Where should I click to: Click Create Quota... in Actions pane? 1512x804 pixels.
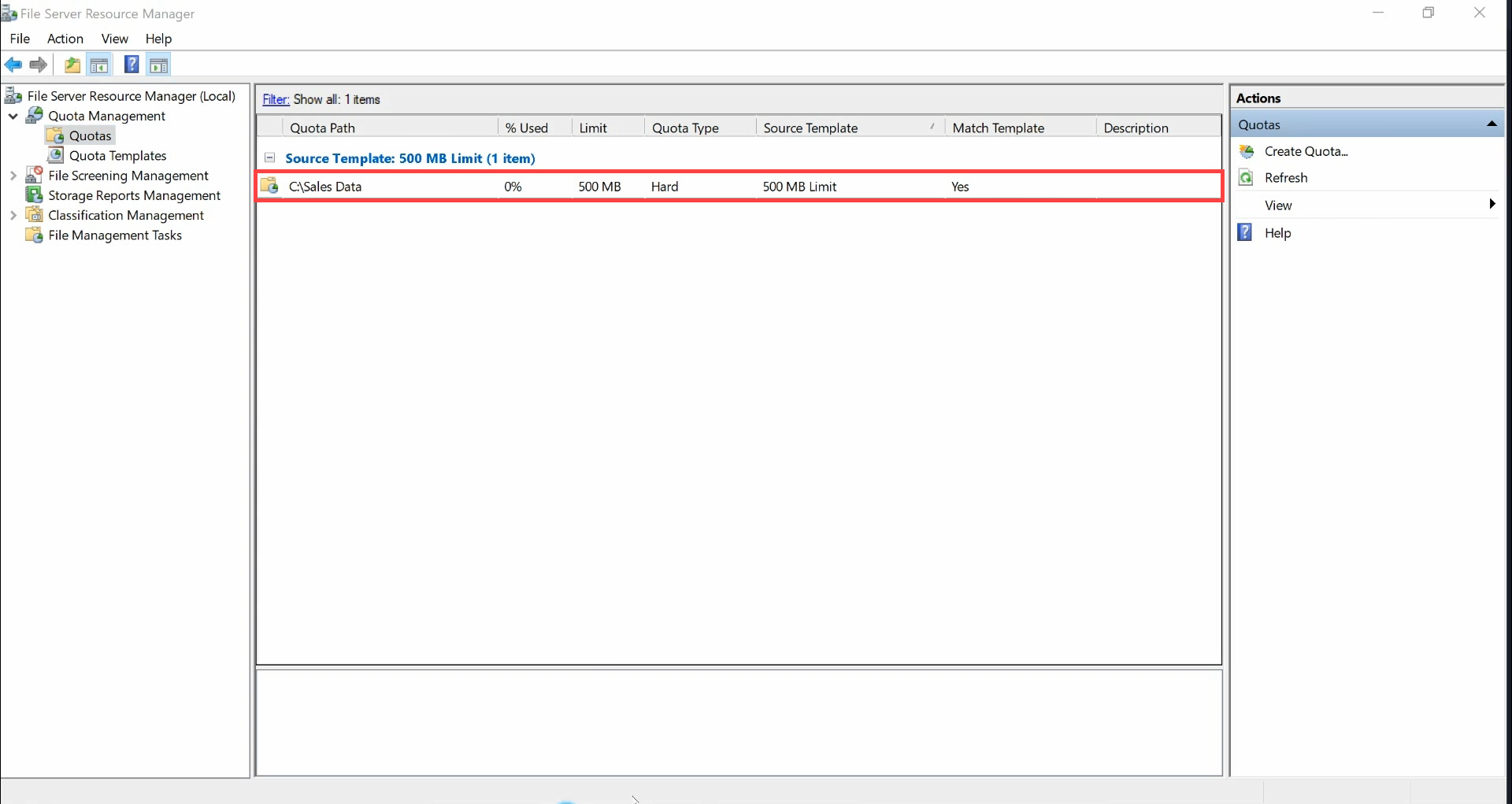(x=1306, y=151)
